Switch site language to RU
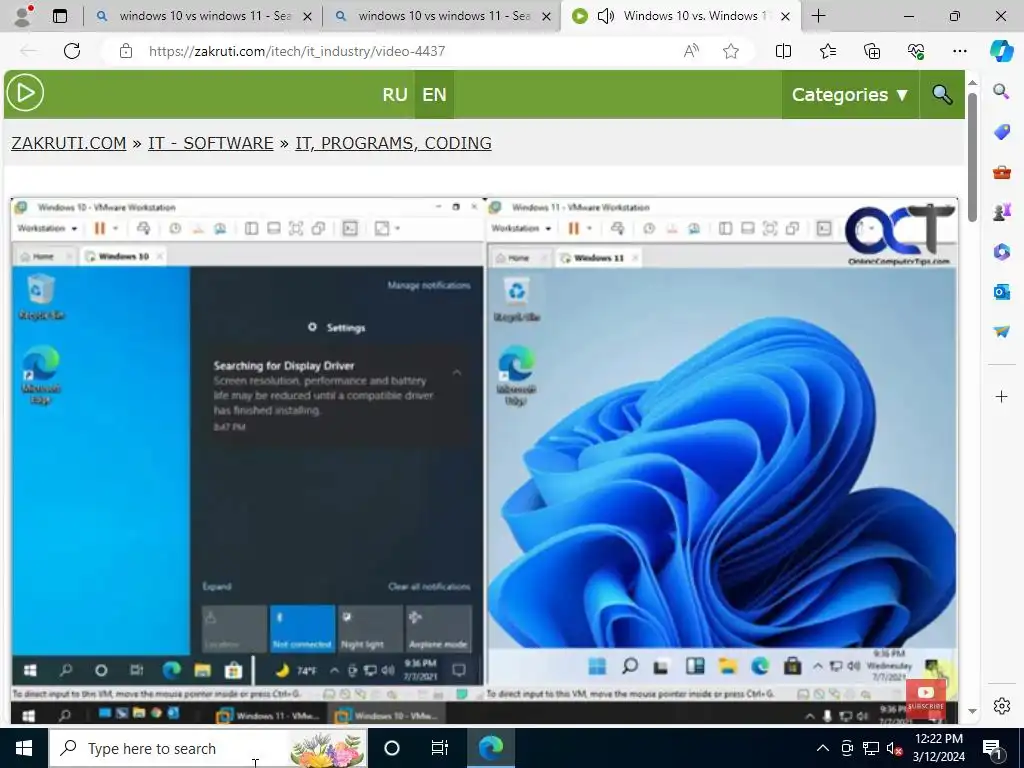This screenshot has height=768, width=1024. click(x=394, y=95)
